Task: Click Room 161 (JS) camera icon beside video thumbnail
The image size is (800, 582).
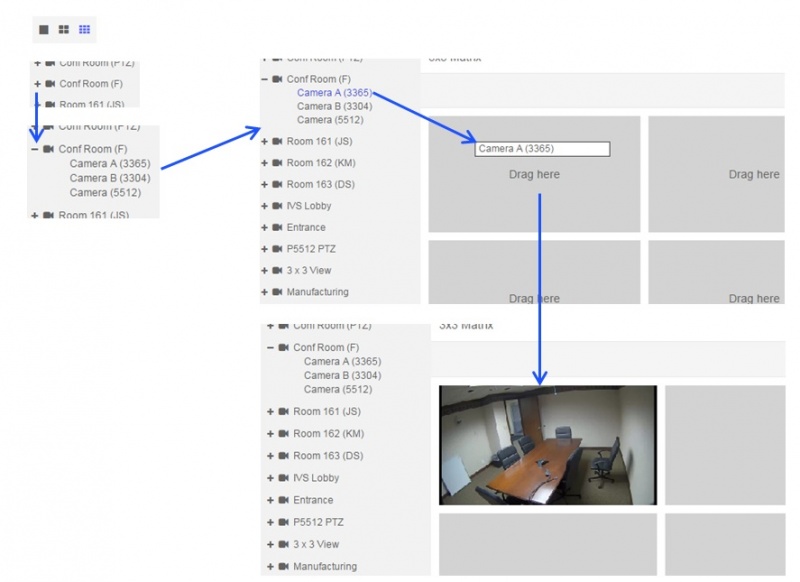Action: point(284,412)
